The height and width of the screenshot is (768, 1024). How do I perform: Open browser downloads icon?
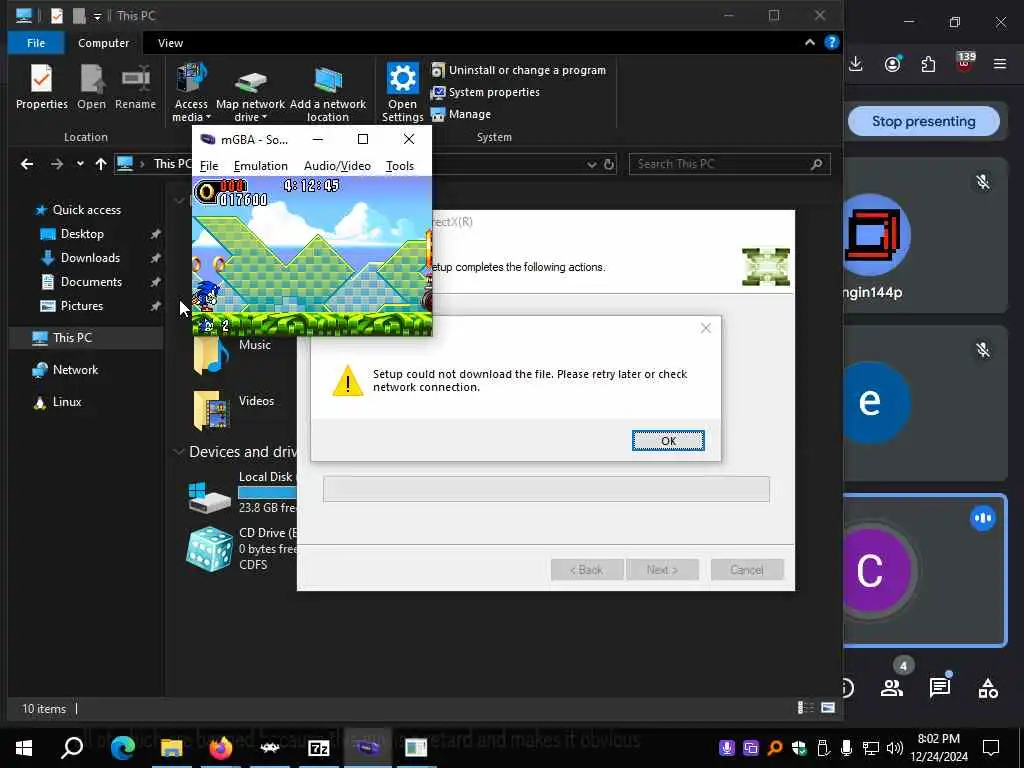click(x=856, y=64)
